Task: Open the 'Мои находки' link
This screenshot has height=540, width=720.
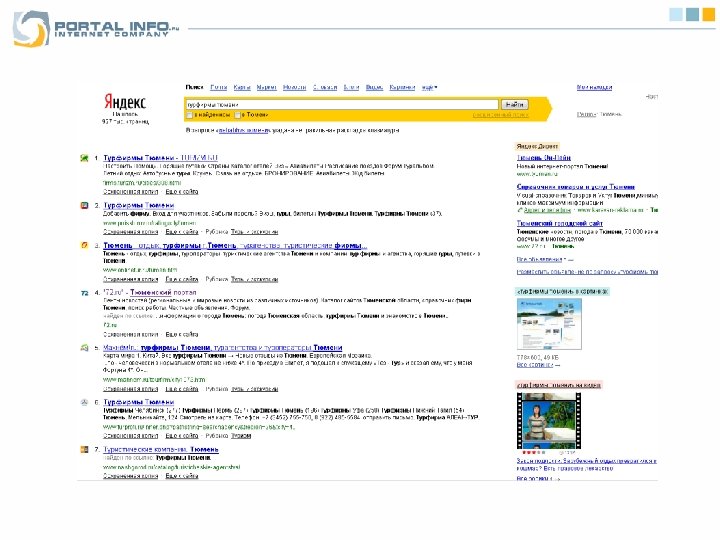Action: point(594,87)
